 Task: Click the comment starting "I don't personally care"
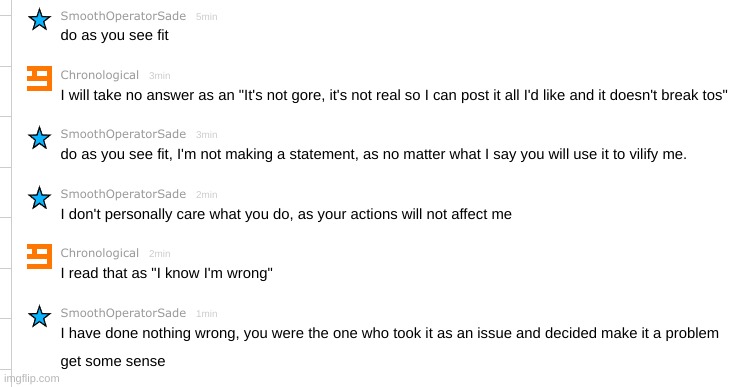[286, 214]
